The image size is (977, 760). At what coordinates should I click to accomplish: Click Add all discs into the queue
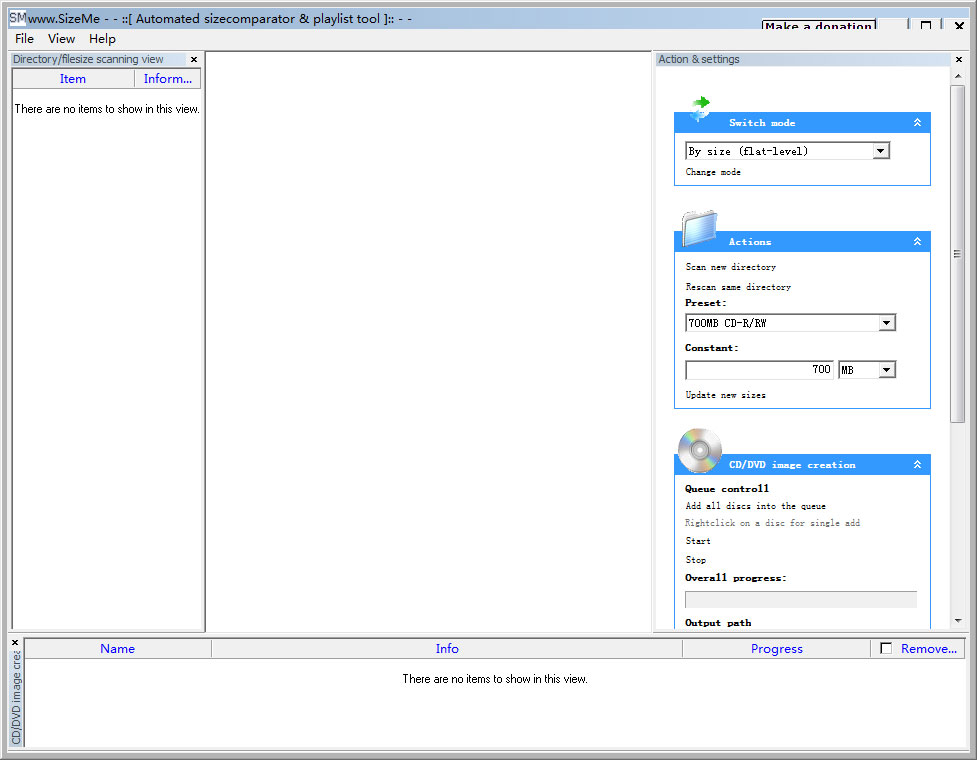pyautogui.click(x=755, y=506)
